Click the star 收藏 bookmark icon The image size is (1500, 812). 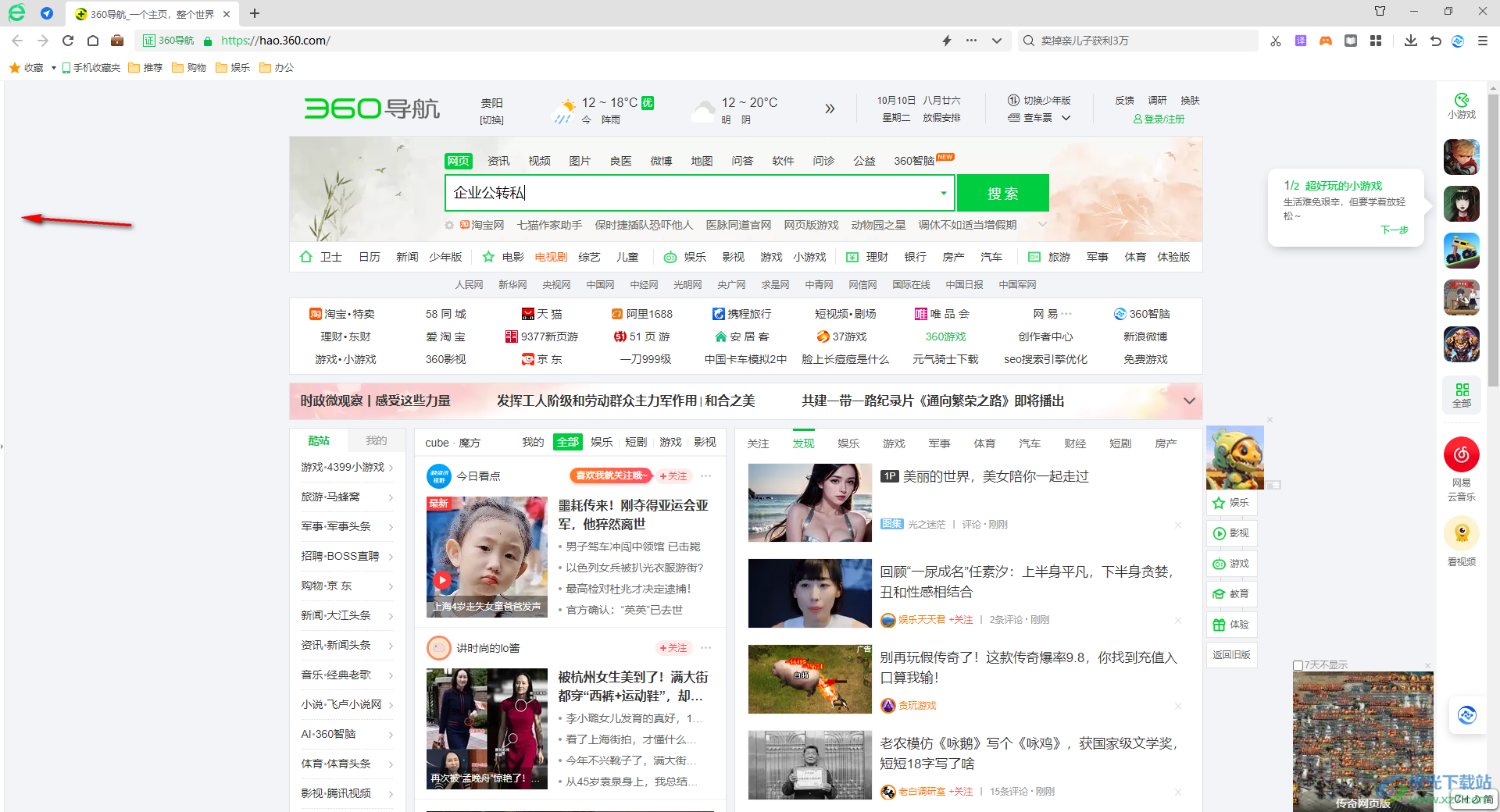[x=15, y=68]
